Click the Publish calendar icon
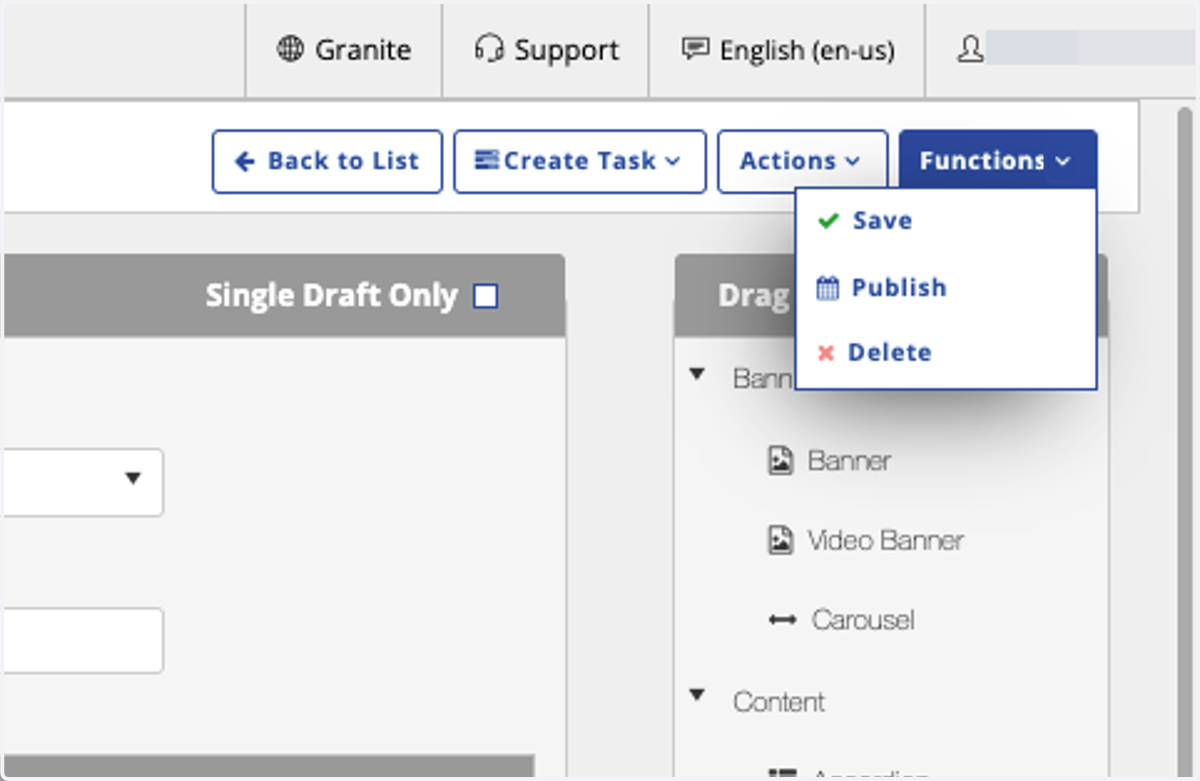Viewport: 1200px width, 781px height. pos(827,288)
